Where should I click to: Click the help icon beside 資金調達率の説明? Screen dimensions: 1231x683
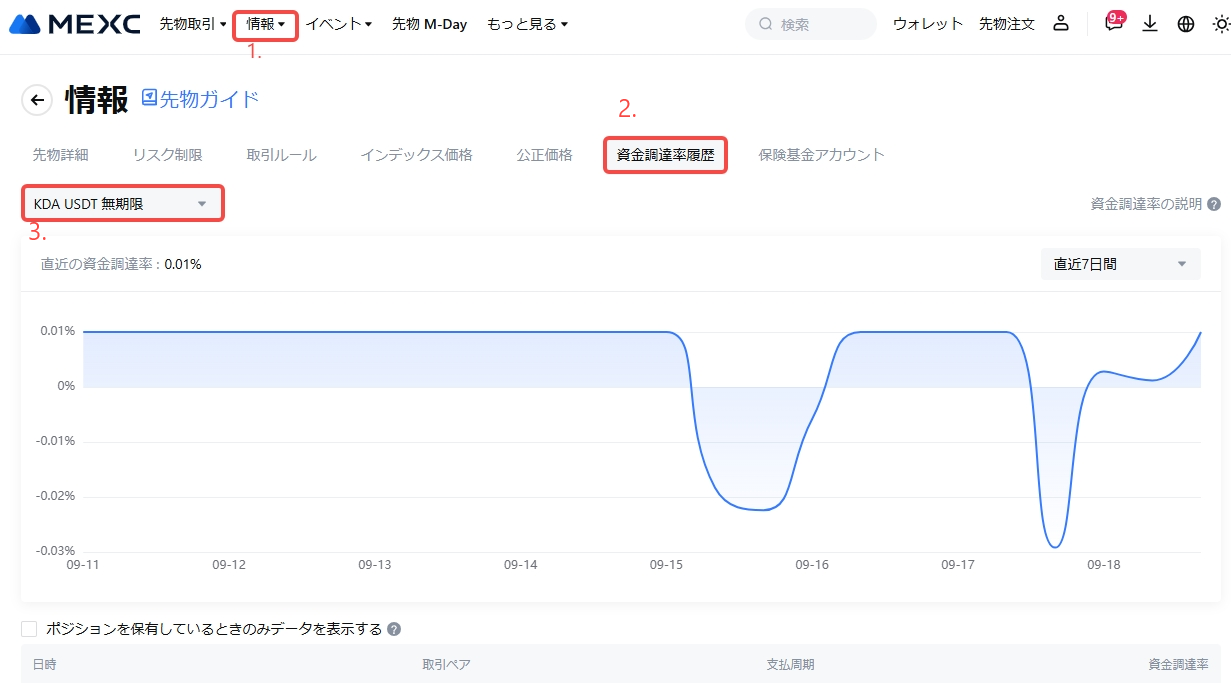tap(1214, 204)
